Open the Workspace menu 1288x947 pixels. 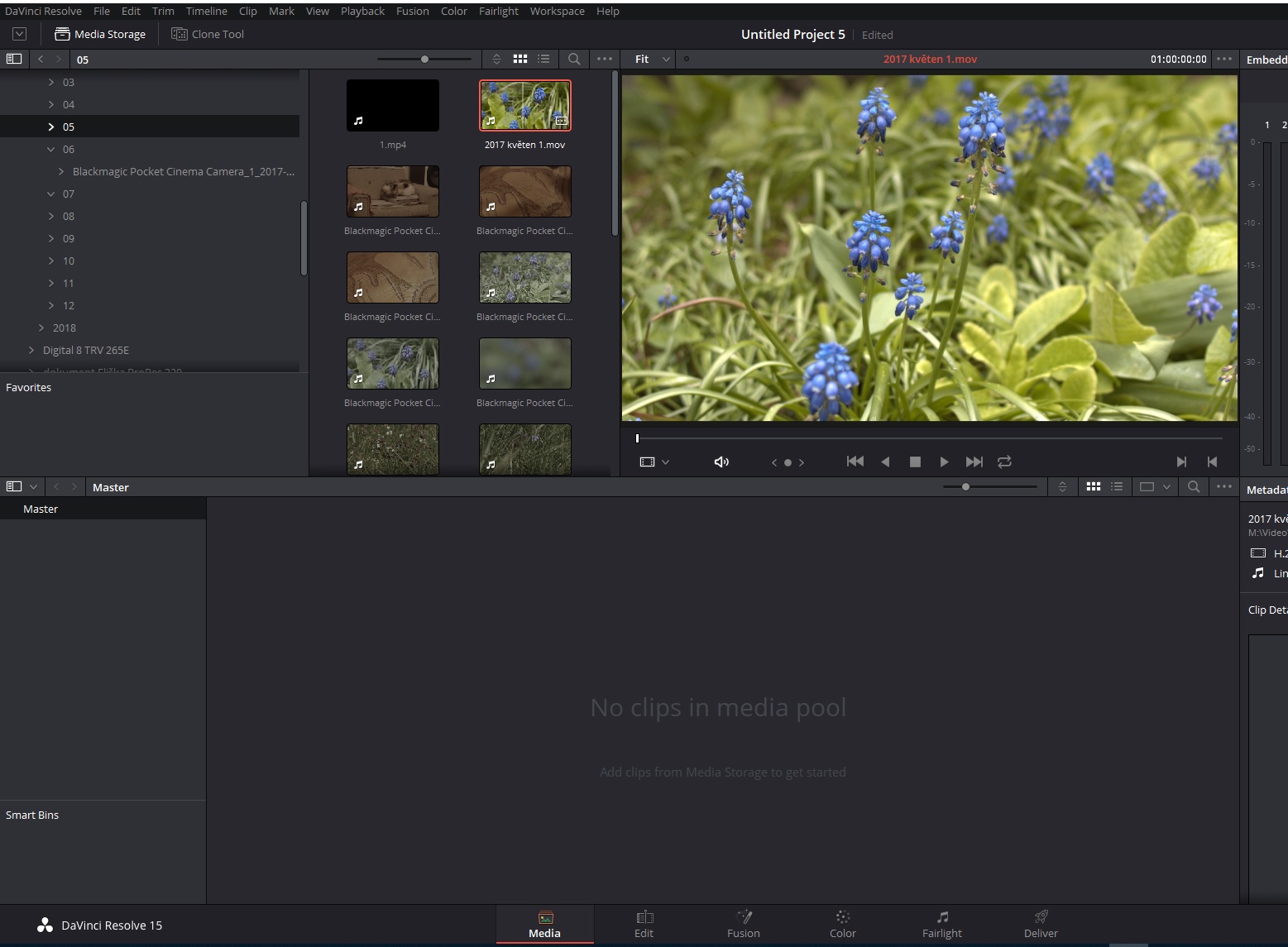557,11
